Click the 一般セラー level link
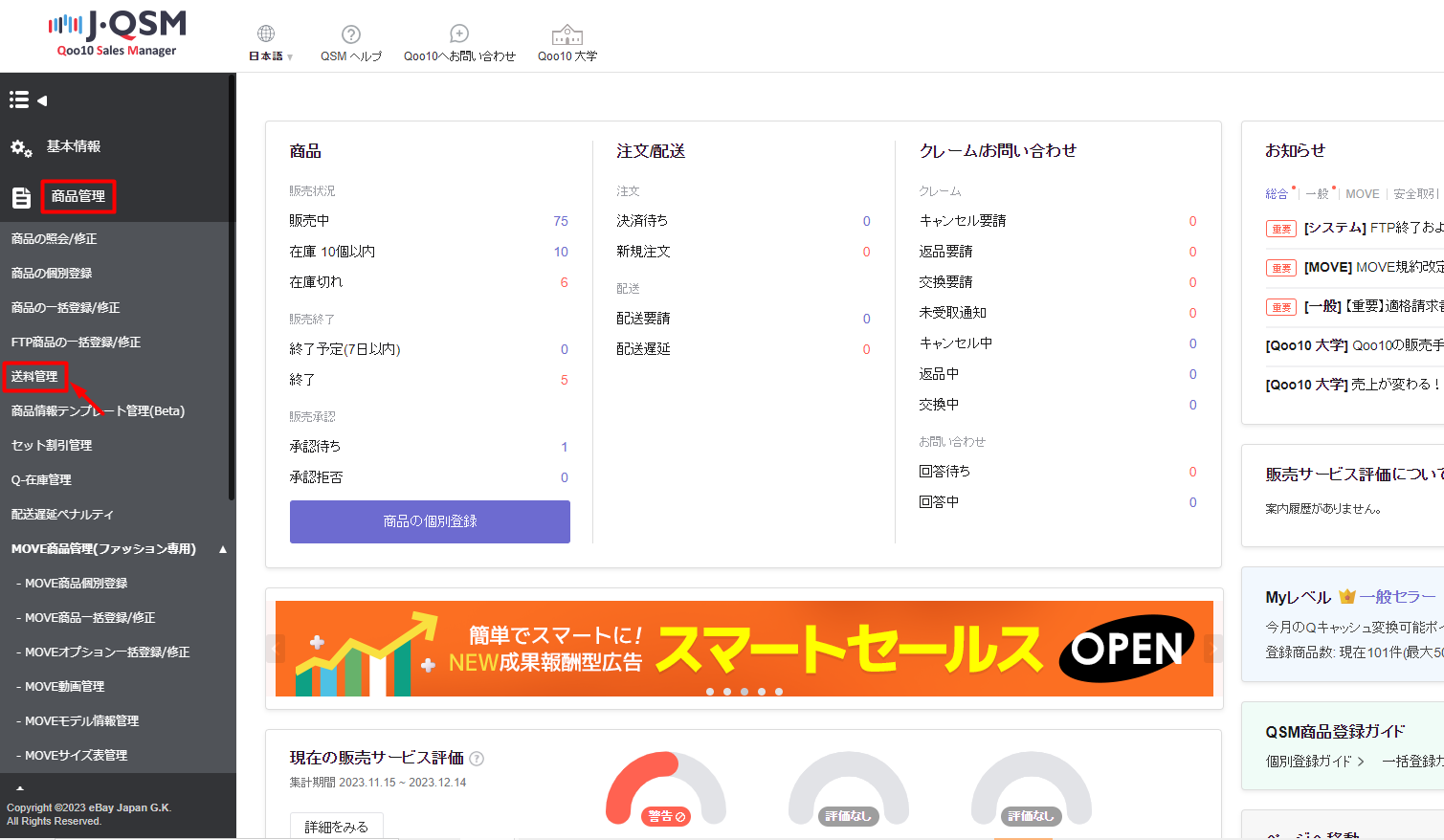The image size is (1444, 840). (x=1398, y=597)
